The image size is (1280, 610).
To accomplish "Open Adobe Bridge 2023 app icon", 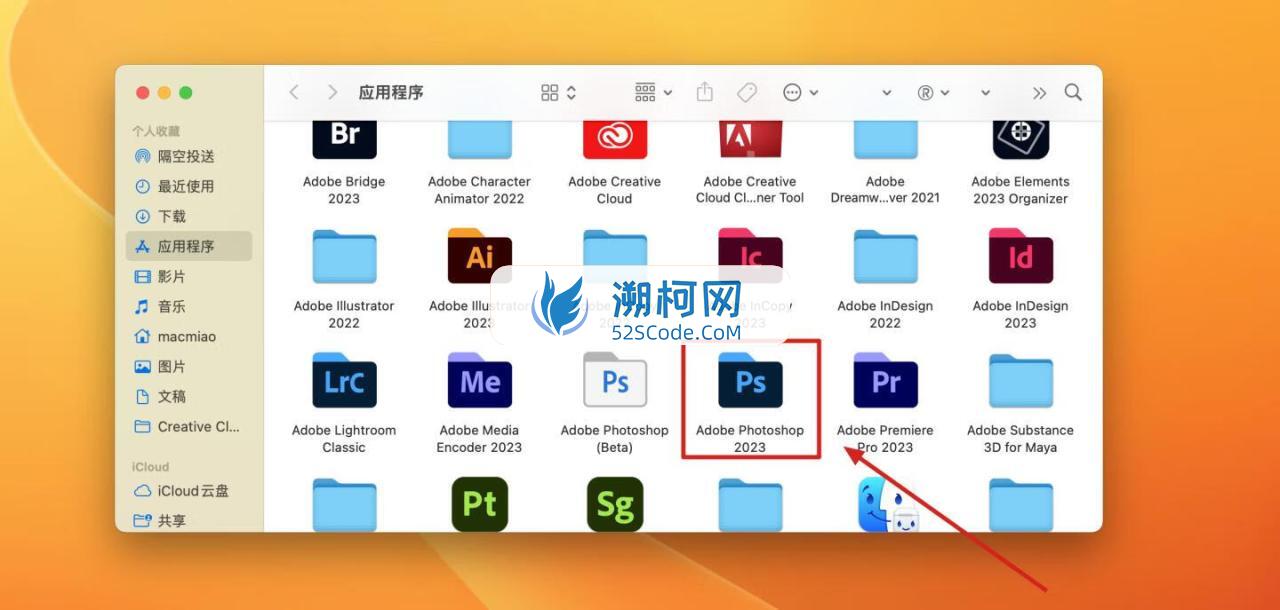I will coord(344,139).
